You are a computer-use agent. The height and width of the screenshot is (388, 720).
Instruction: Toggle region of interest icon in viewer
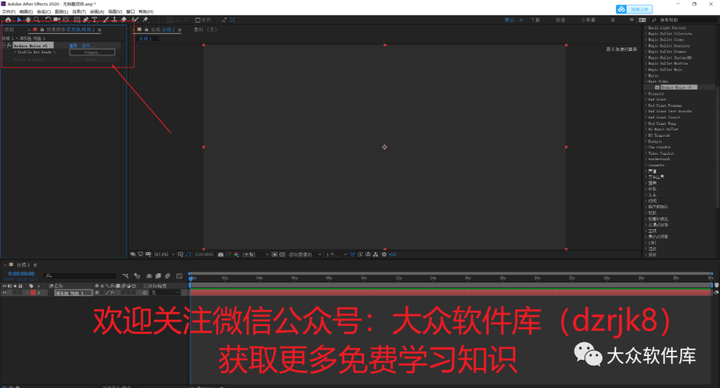[x=275, y=254]
